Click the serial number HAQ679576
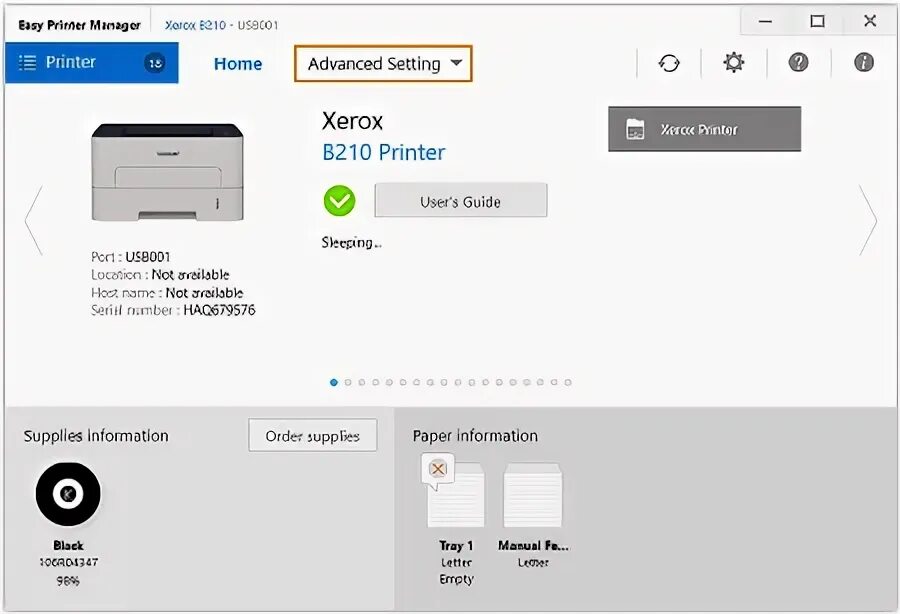Viewport: 900px width, 614px height. click(219, 310)
